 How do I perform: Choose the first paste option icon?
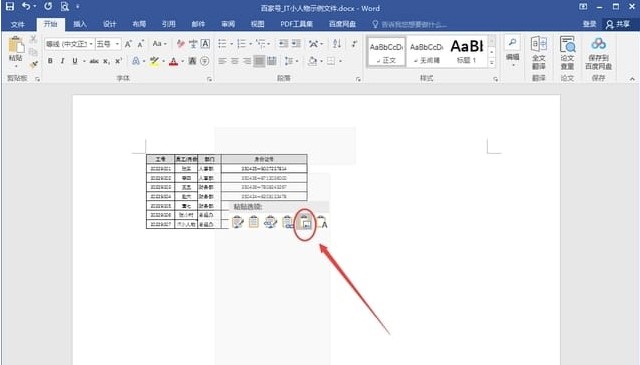coord(238,222)
